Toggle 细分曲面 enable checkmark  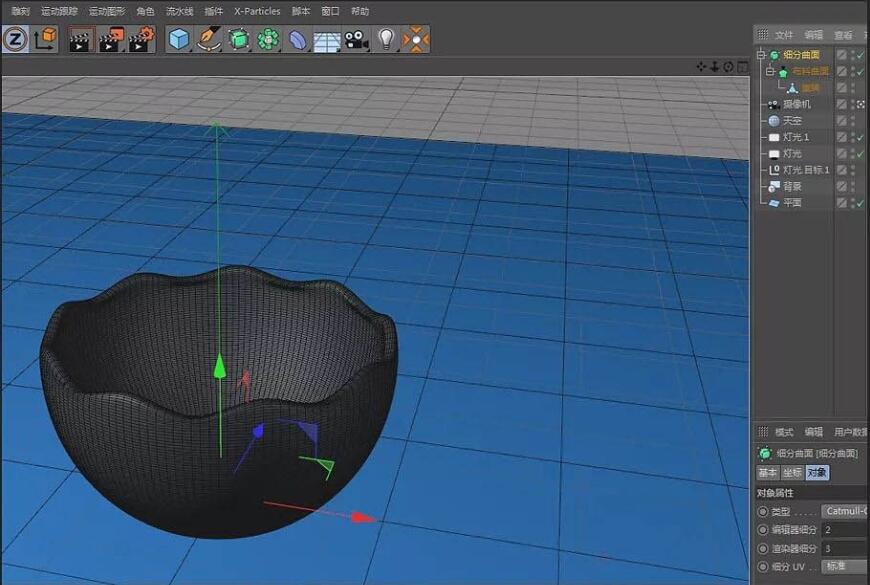(x=861, y=54)
